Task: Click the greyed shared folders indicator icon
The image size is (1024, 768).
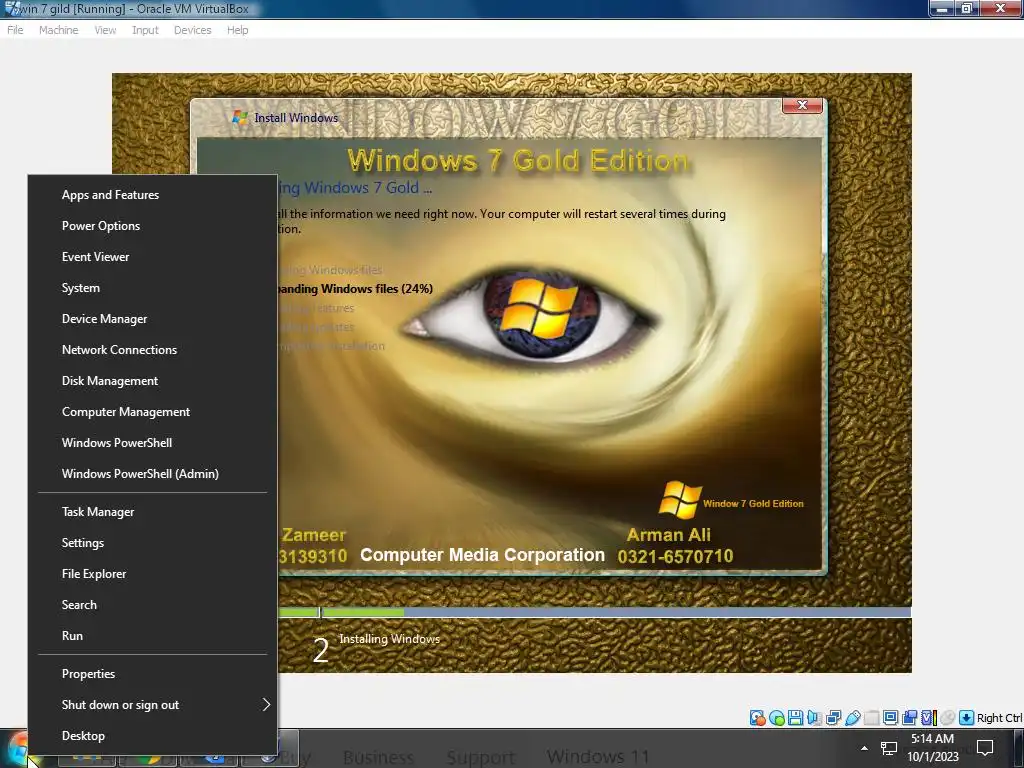Action: pyautogui.click(x=871, y=718)
